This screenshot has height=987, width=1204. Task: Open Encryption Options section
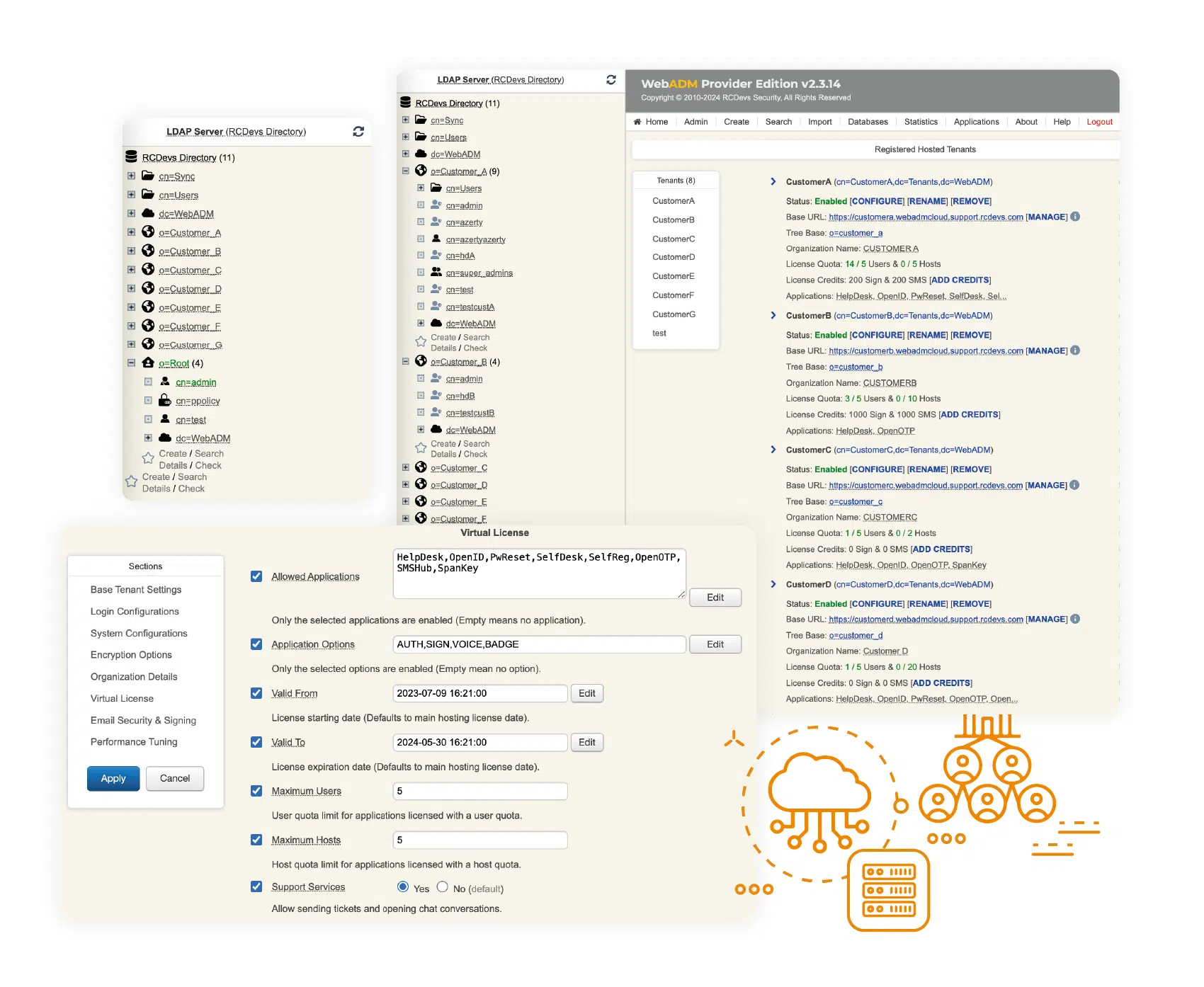tap(131, 654)
